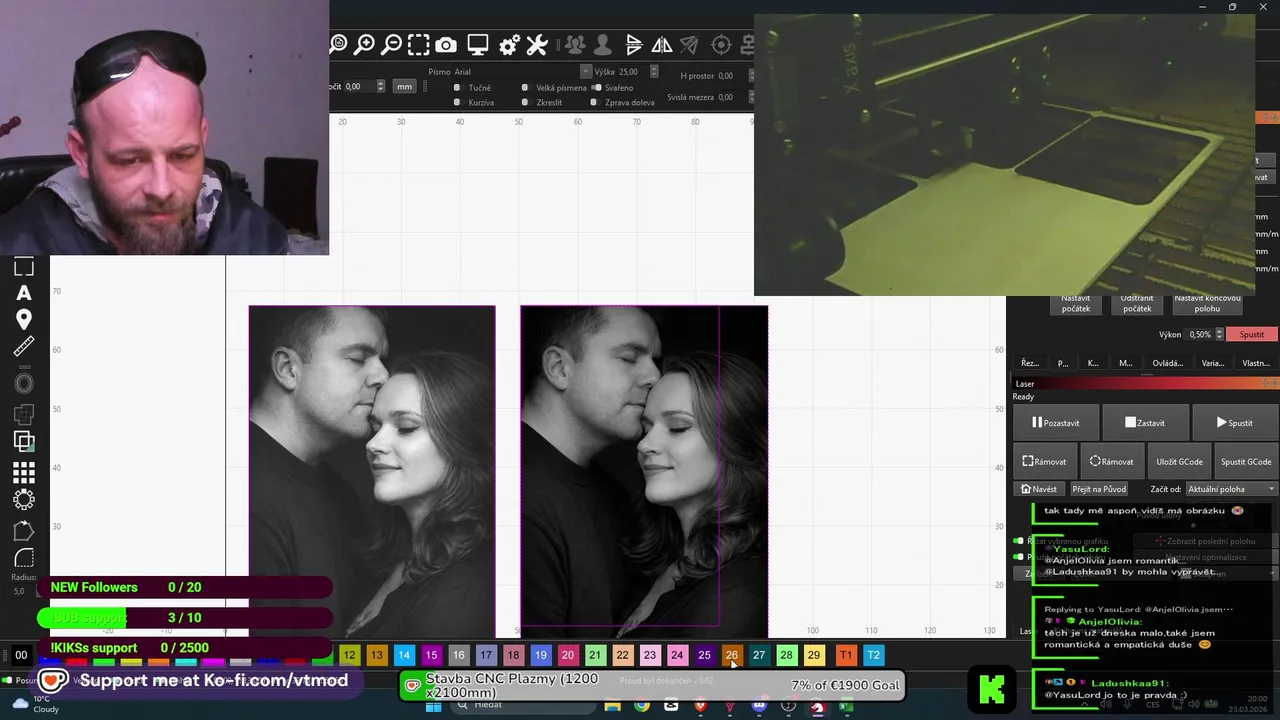Open the Začít od Aktuální poloha dropdown

pyautogui.click(x=1232, y=489)
